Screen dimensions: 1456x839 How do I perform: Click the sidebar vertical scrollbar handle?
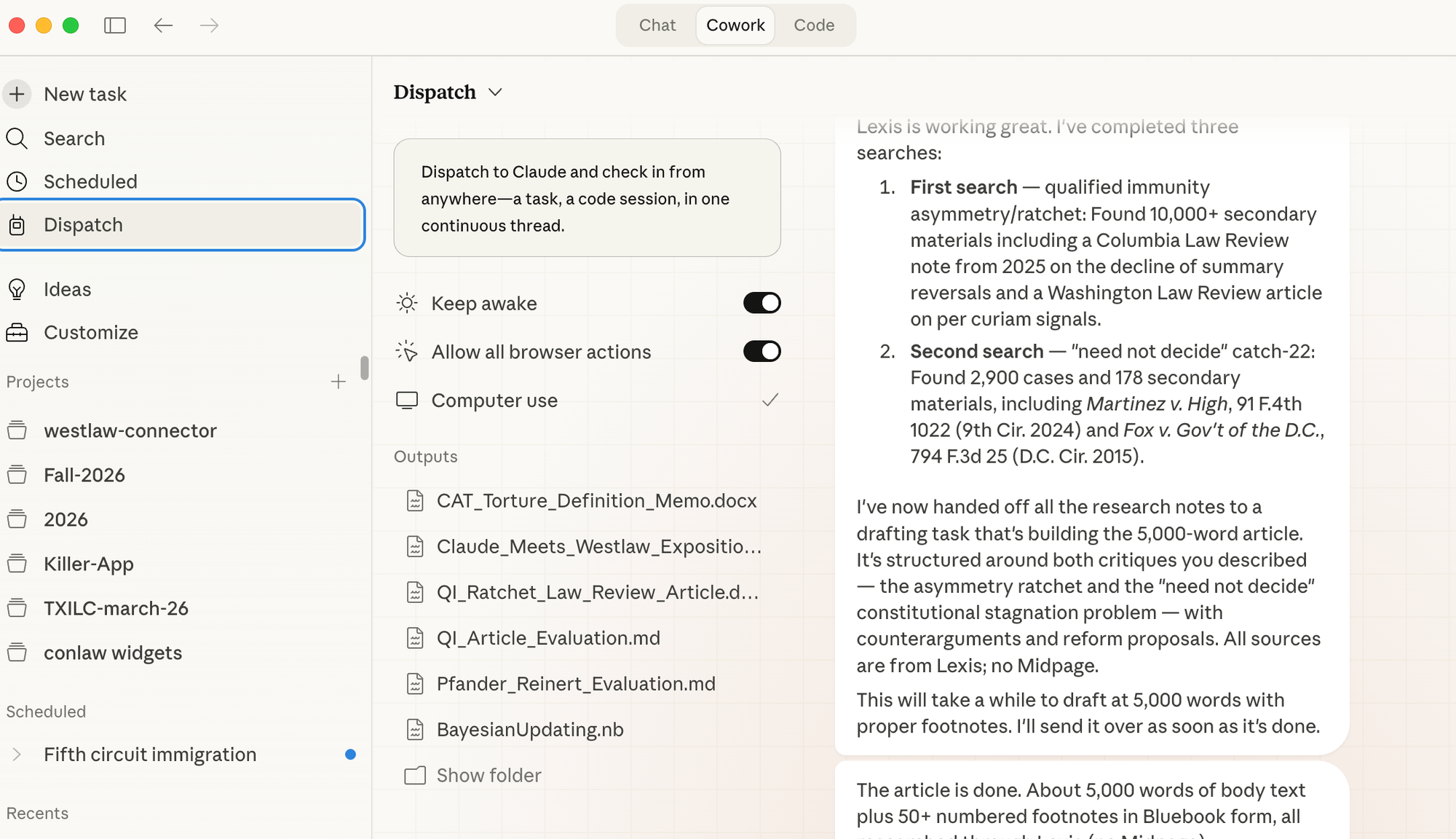pyautogui.click(x=364, y=368)
